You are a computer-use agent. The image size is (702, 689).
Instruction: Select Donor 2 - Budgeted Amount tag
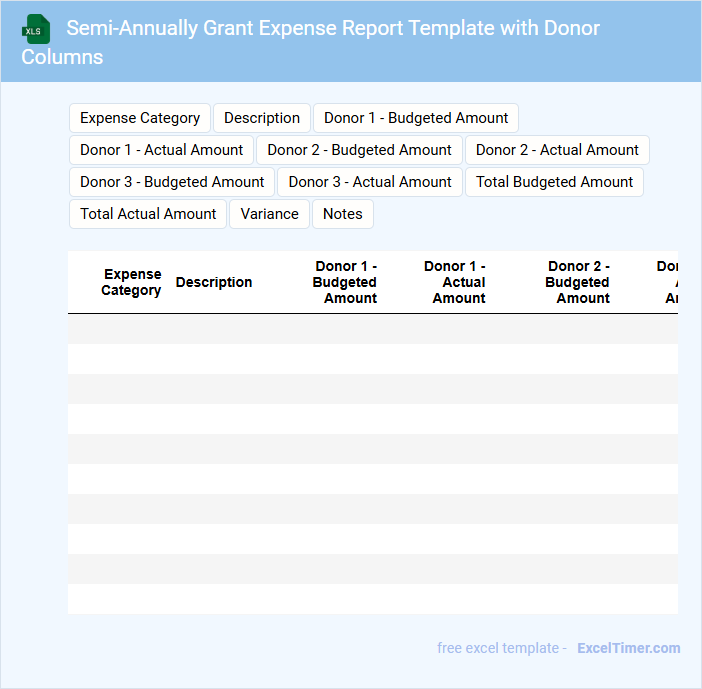[359, 150]
